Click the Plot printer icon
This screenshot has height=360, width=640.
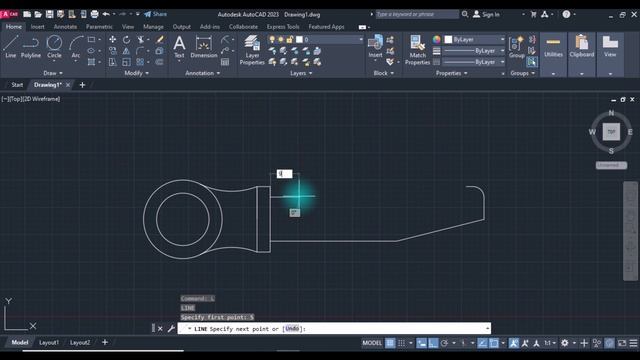coord(94,14)
